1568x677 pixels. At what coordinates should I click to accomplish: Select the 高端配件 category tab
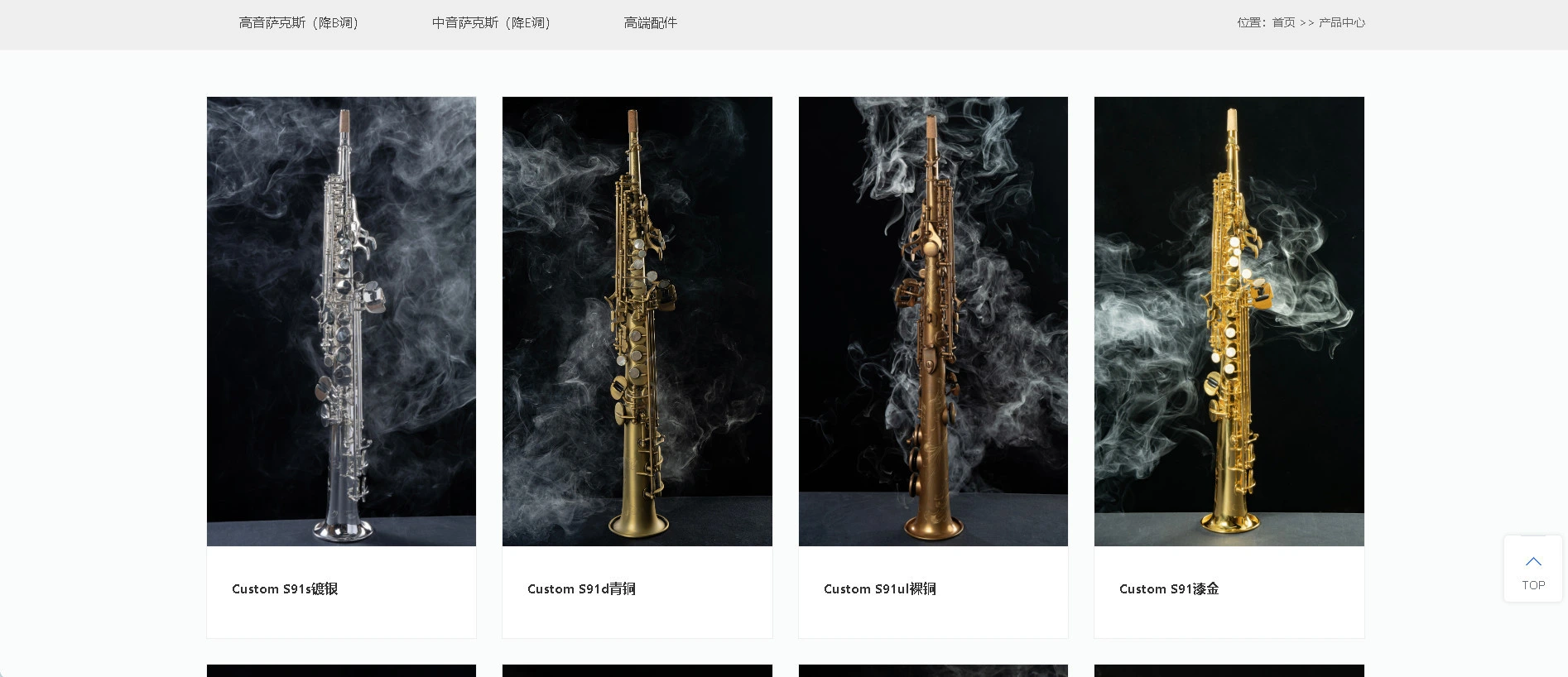650,23
